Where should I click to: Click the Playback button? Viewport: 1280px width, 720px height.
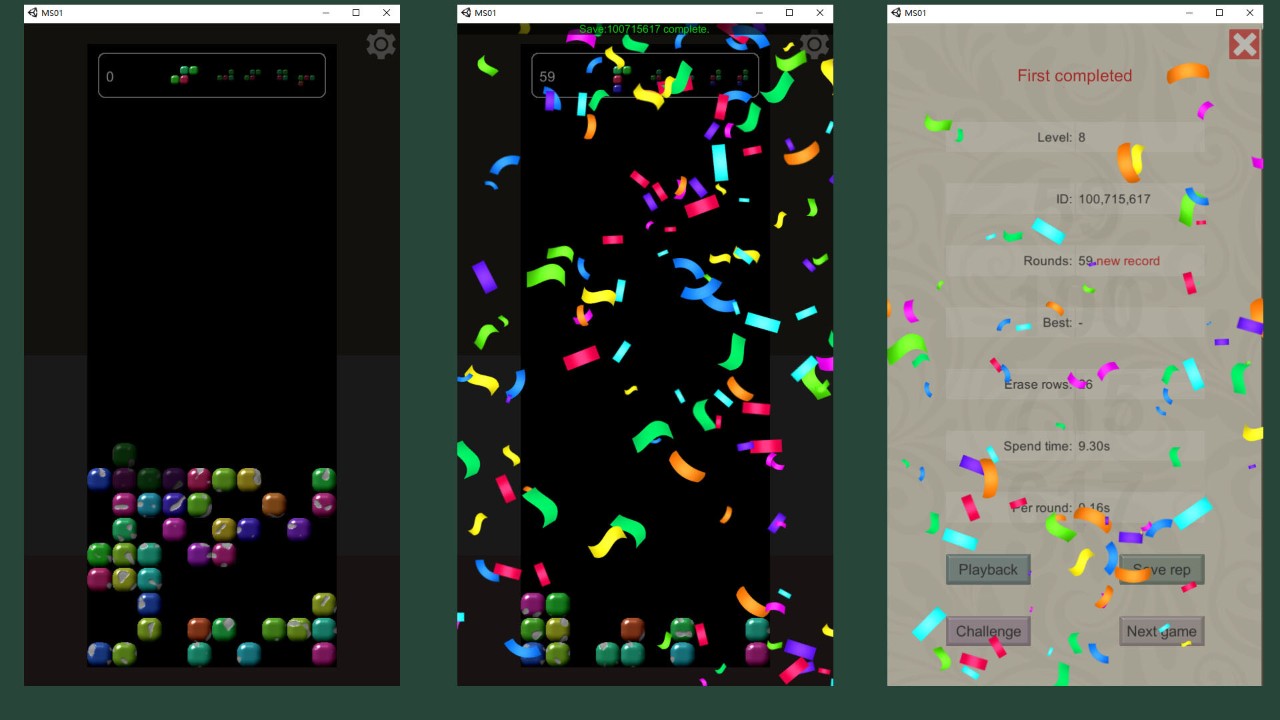pyautogui.click(x=988, y=570)
